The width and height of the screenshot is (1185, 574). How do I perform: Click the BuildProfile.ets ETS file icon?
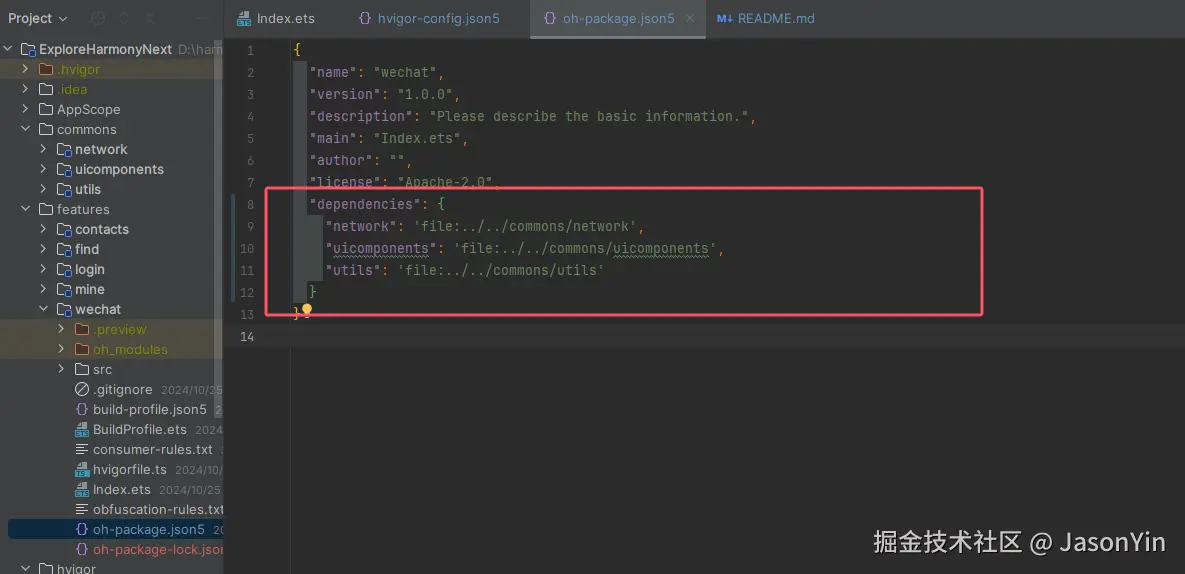82,430
